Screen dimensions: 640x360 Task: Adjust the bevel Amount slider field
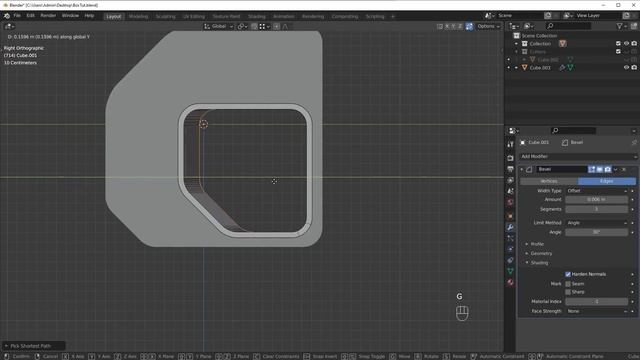(596, 200)
